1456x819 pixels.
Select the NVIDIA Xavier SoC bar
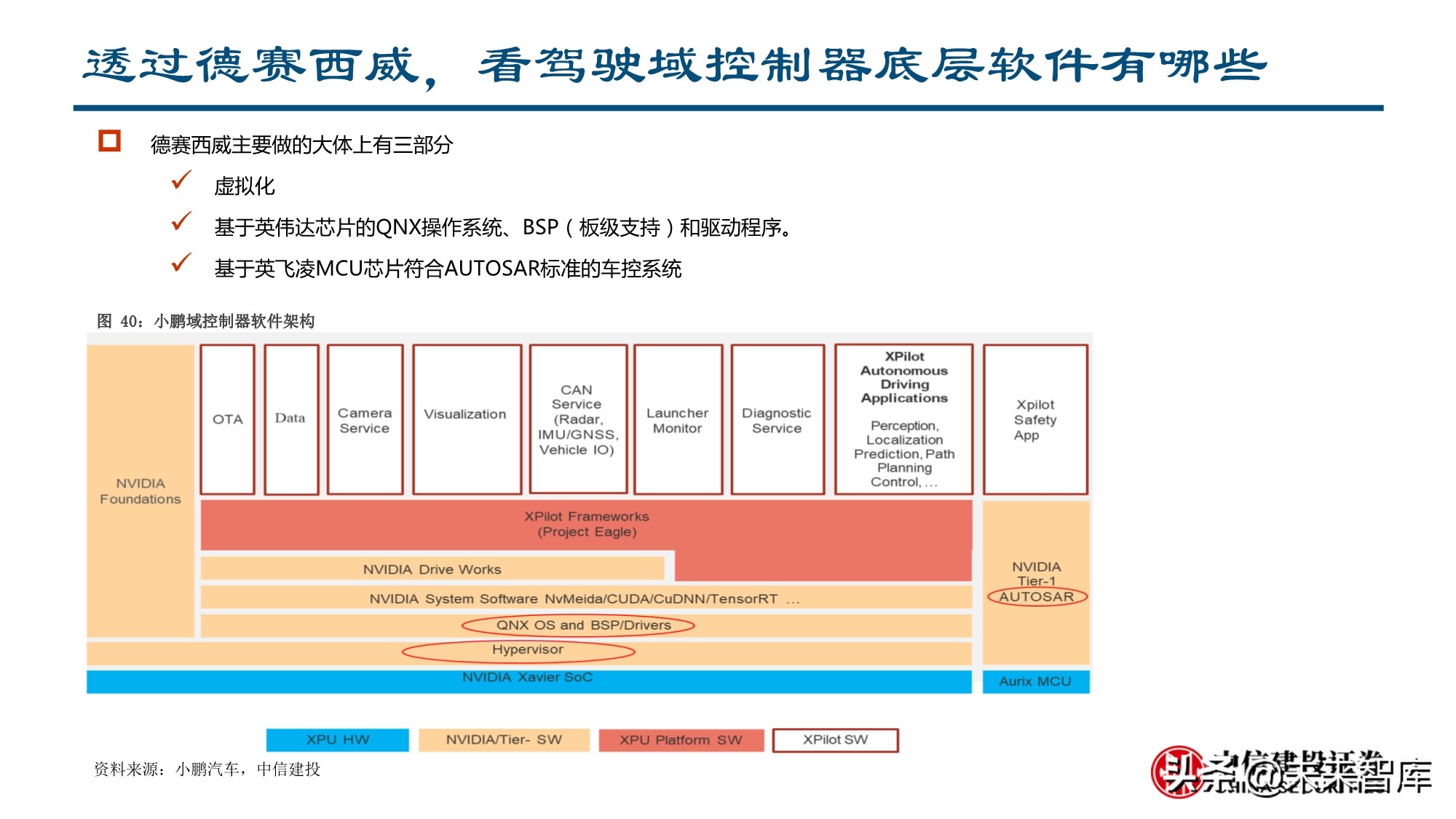click(529, 681)
